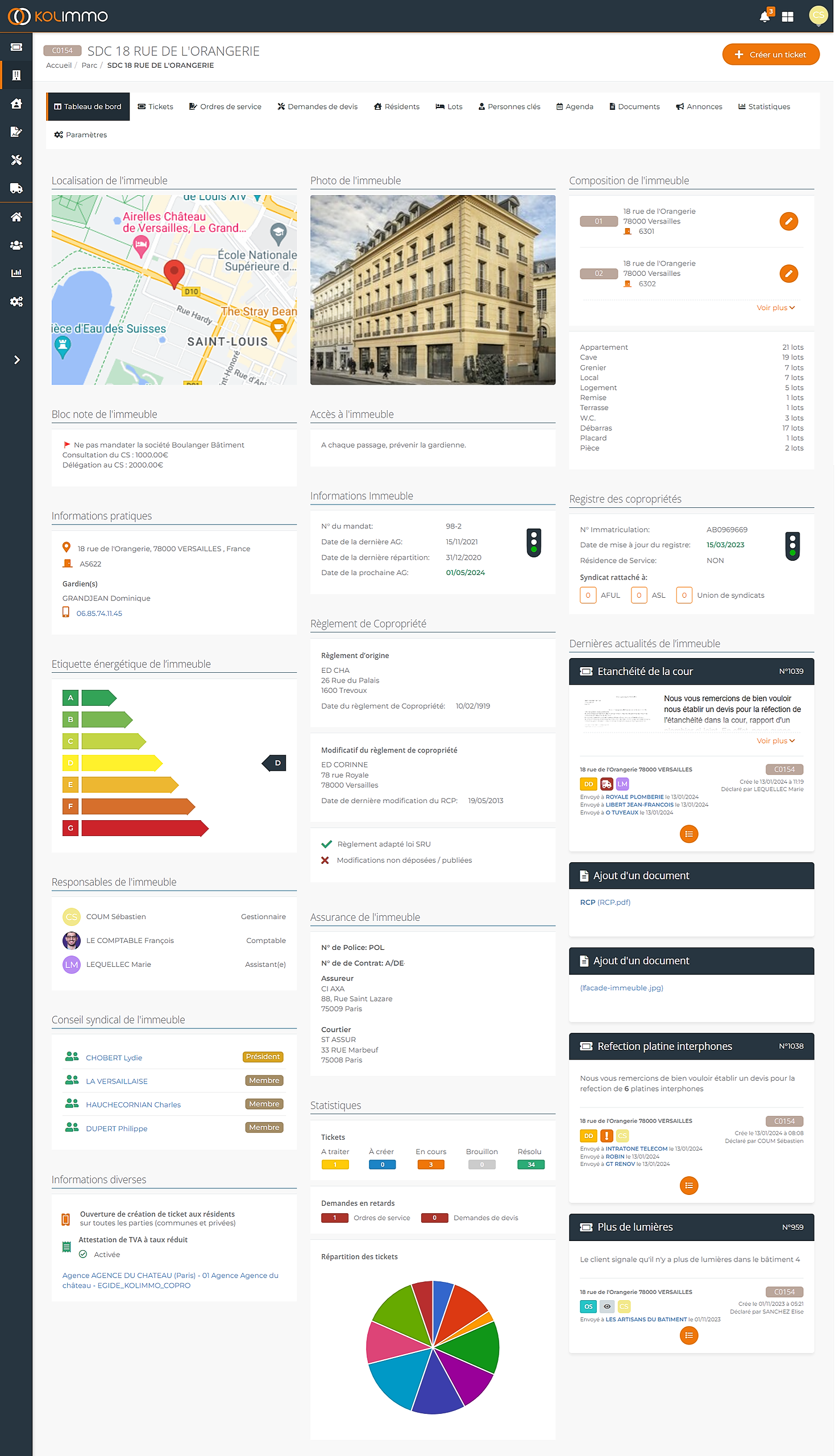Click the eye badge in Plus de lumières card
The image size is (835, 1456).
coord(606,1307)
